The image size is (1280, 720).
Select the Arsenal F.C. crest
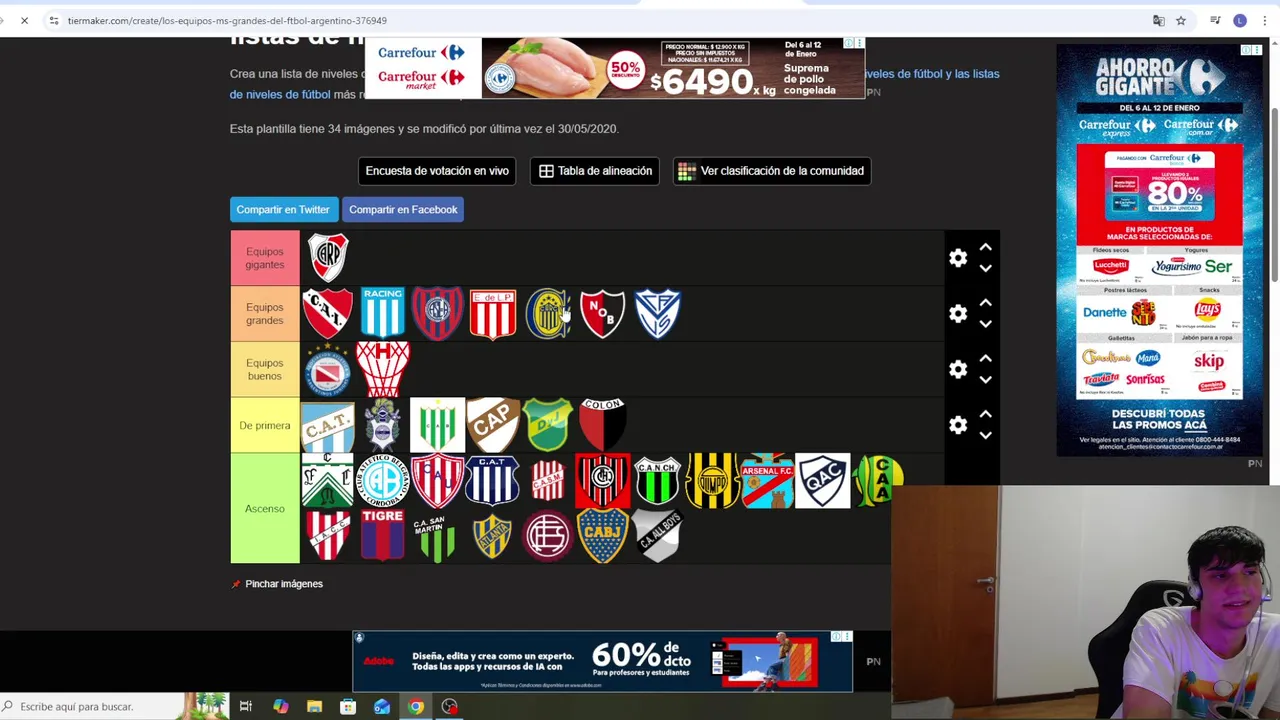(x=767, y=481)
